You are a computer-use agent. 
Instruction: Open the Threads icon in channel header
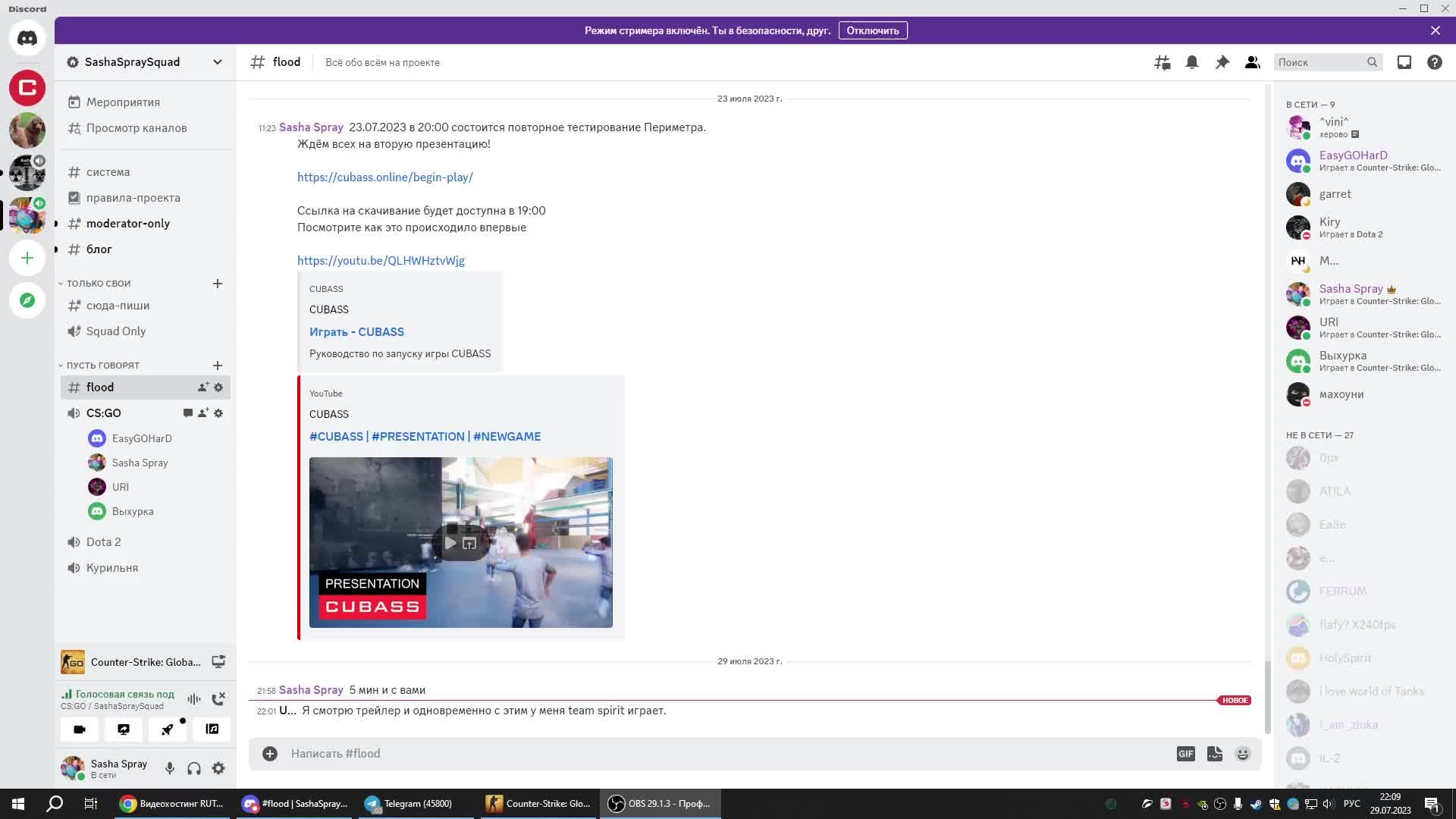point(1162,62)
